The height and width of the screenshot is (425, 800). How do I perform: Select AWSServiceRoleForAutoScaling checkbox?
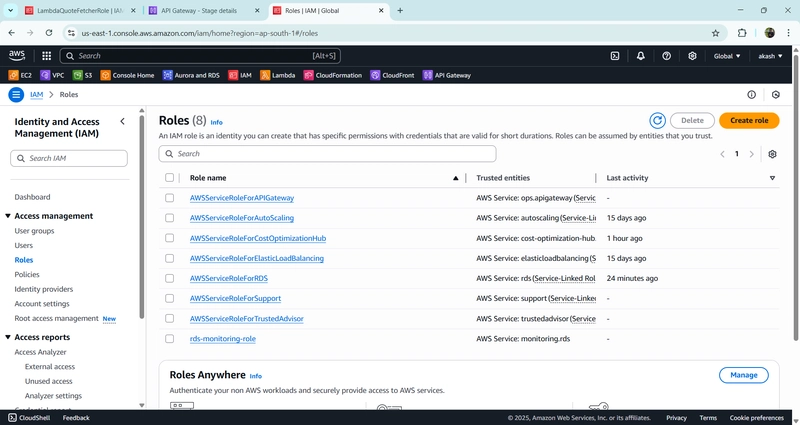[169, 218]
